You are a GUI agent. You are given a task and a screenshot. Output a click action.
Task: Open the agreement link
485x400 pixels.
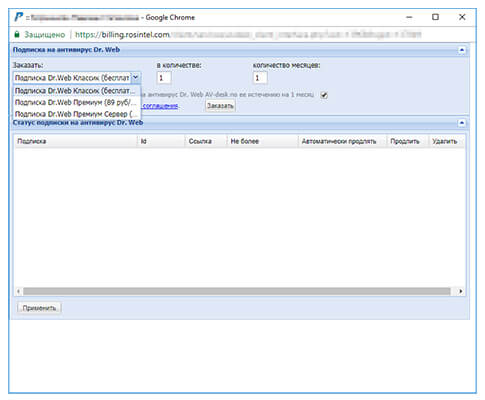pyautogui.click(x=160, y=106)
